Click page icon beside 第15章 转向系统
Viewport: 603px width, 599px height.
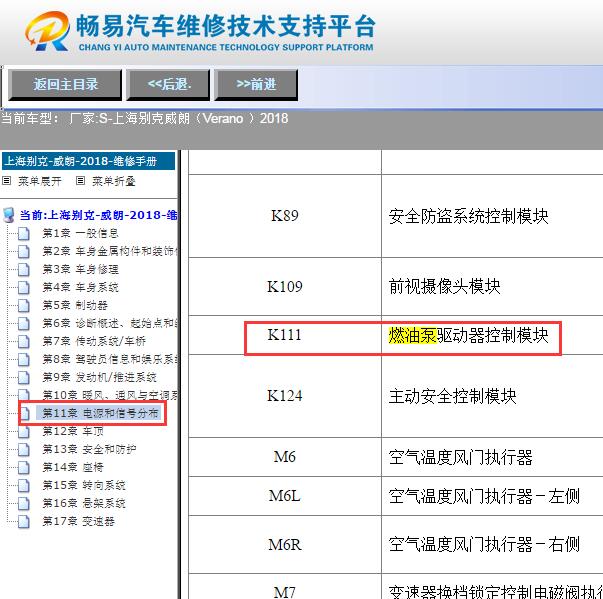(x=23, y=486)
